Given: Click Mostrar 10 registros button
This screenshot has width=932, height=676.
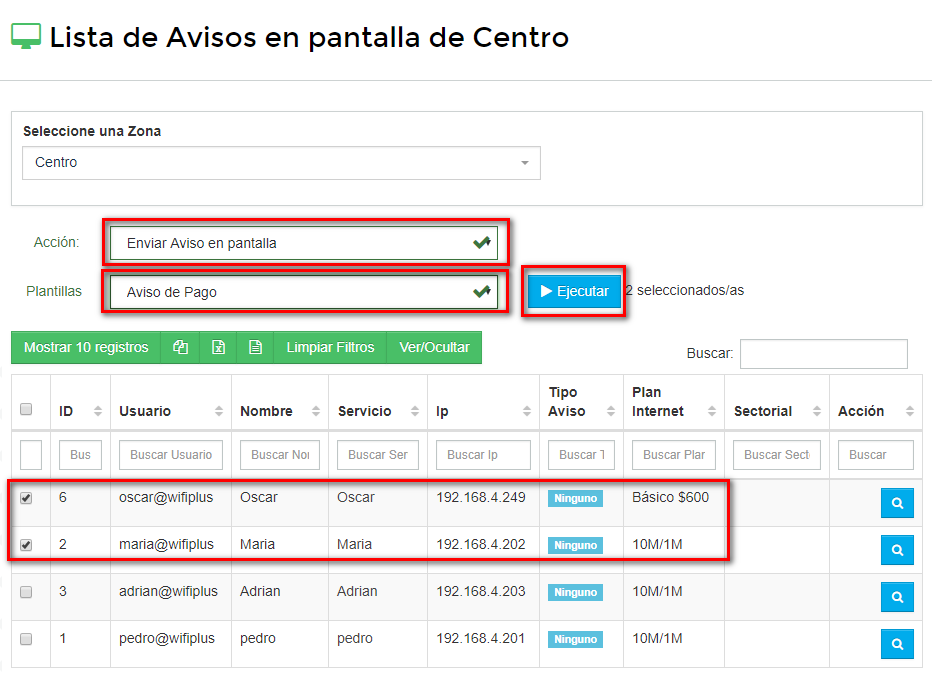Looking at the screenshot, I should 86,348.
